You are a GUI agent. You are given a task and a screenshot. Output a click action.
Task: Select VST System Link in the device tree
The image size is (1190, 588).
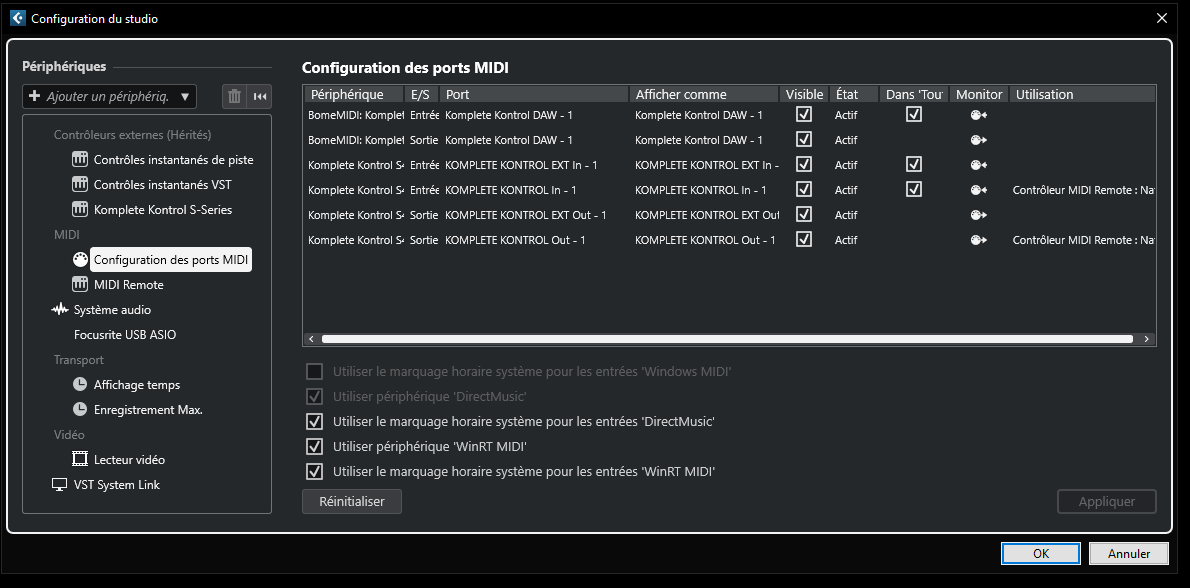tap(116, 485)
